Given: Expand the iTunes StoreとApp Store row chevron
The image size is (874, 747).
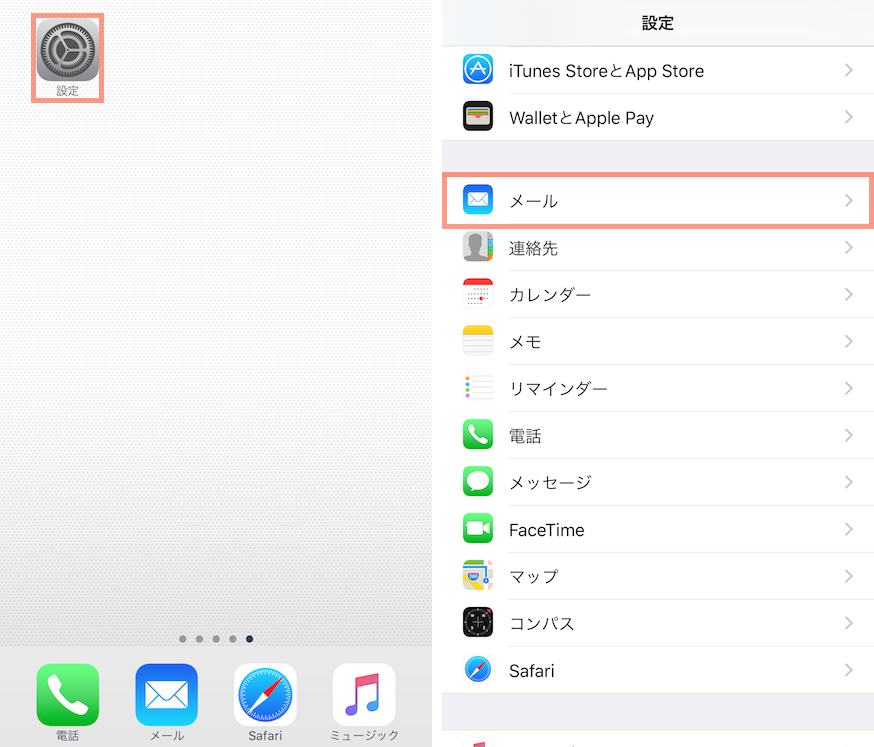Looking at the screenshot, I should (x=848, y=70).
